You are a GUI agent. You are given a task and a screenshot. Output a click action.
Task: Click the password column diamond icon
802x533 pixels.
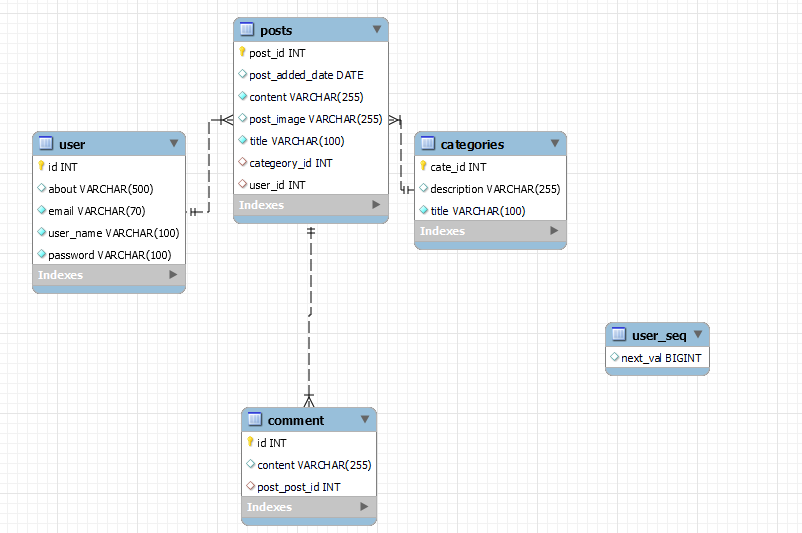click(x=41, y=254)
